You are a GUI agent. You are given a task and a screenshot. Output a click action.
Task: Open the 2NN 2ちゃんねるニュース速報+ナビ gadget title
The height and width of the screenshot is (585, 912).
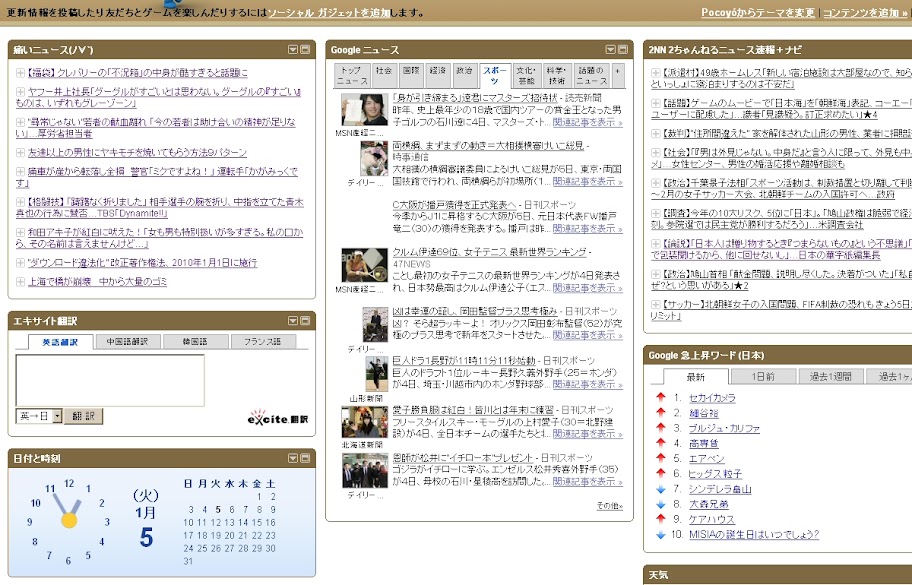(x=725, y=50)
